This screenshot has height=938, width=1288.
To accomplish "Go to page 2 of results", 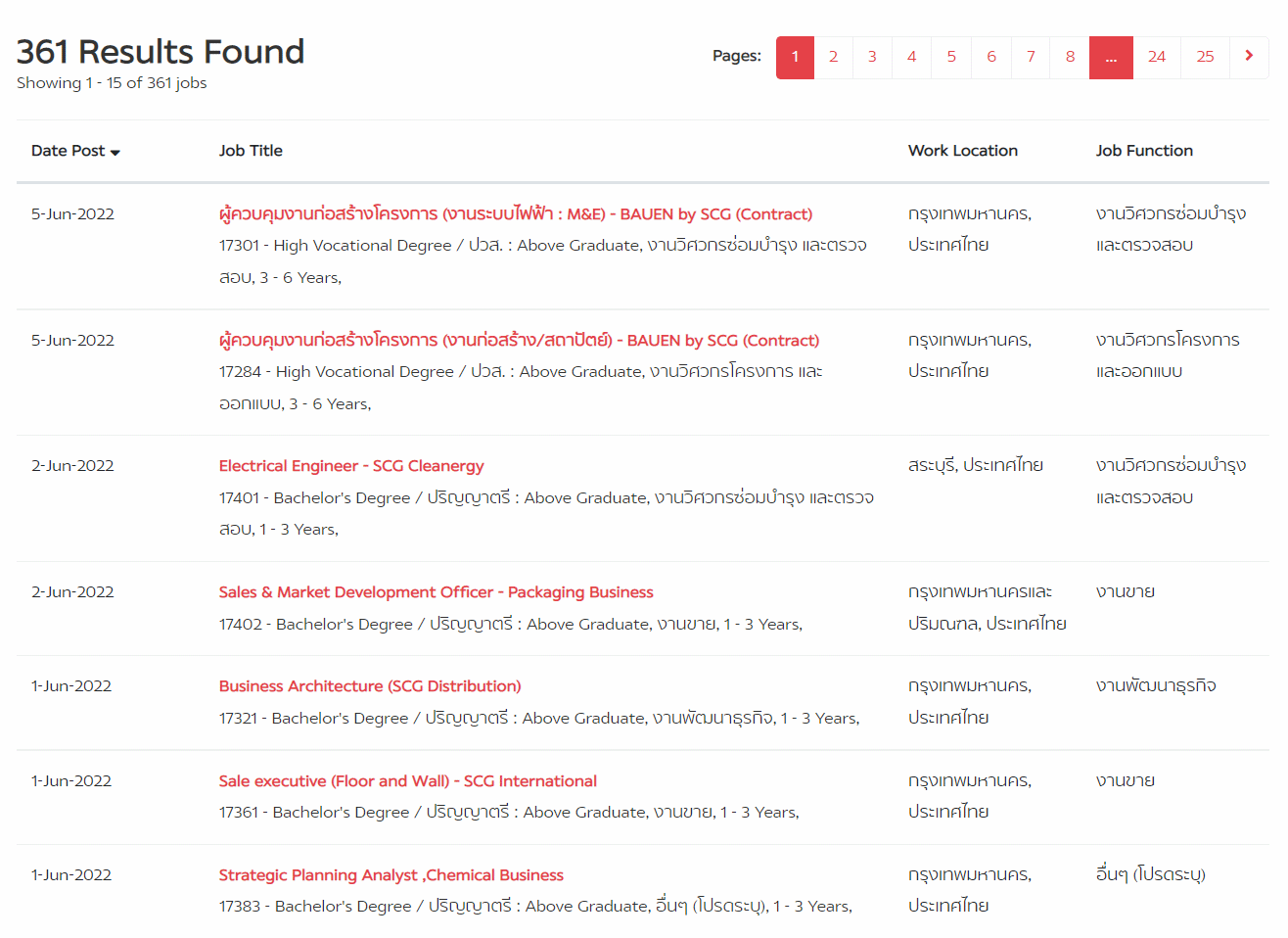I will [833, 57].
